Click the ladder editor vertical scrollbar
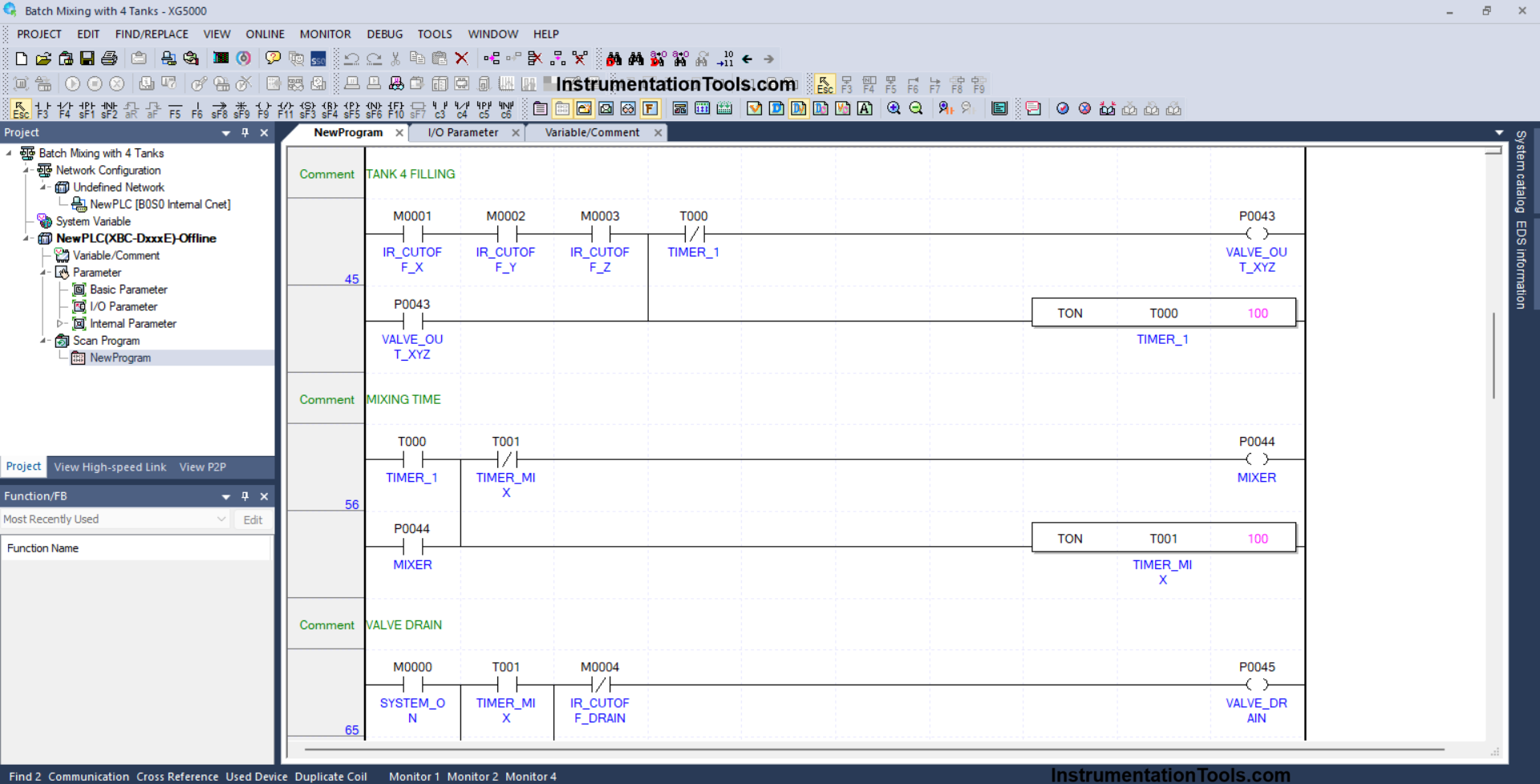The image size is (1540, 784). (1493, 357)
